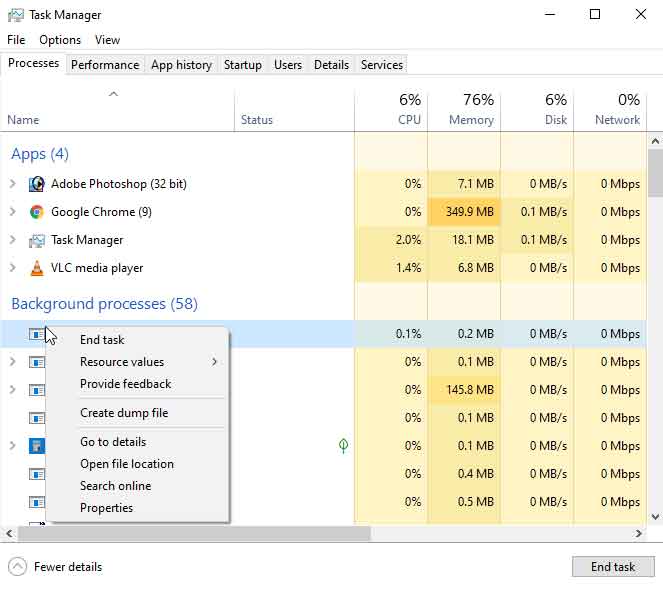Screen dimensions: 663x590
Task: Click the 7.1 MB Photoshop memory cell
Action: point(464,184)
